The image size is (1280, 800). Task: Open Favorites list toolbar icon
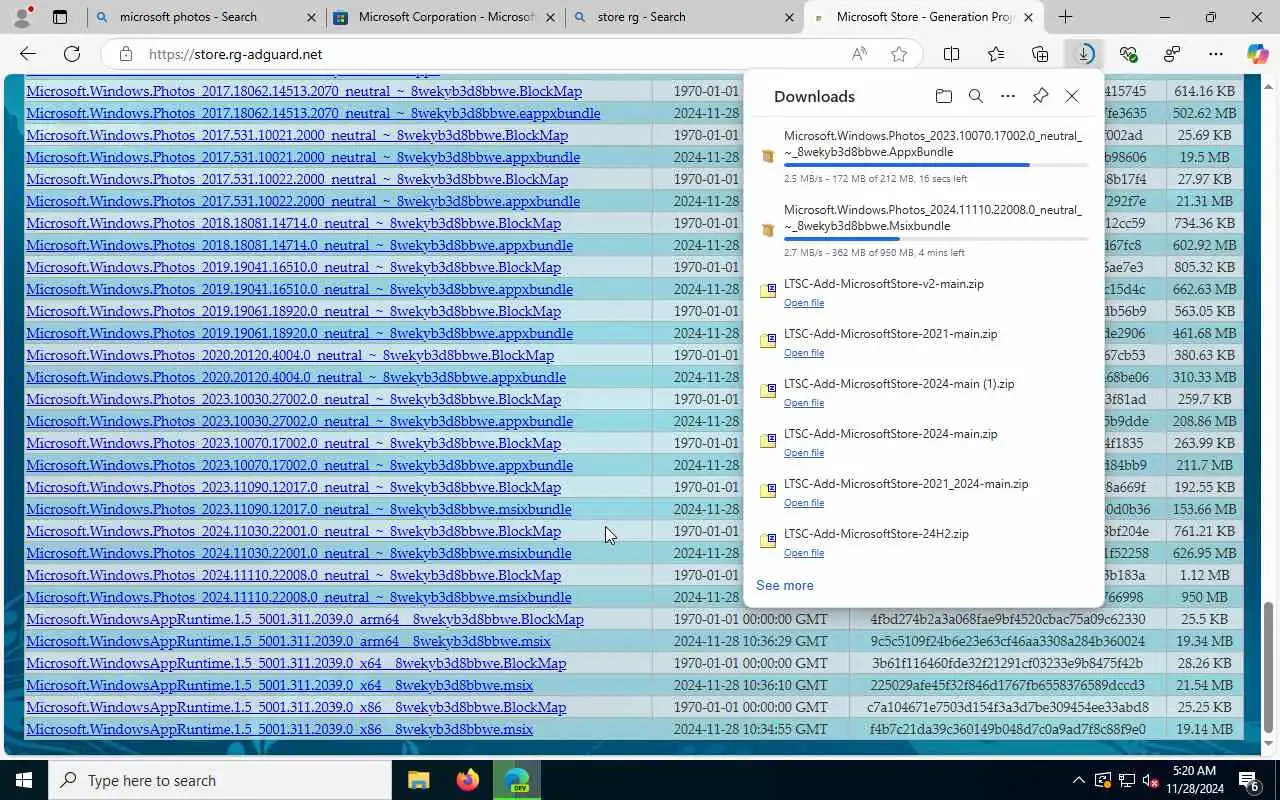[x=996, y=54]
